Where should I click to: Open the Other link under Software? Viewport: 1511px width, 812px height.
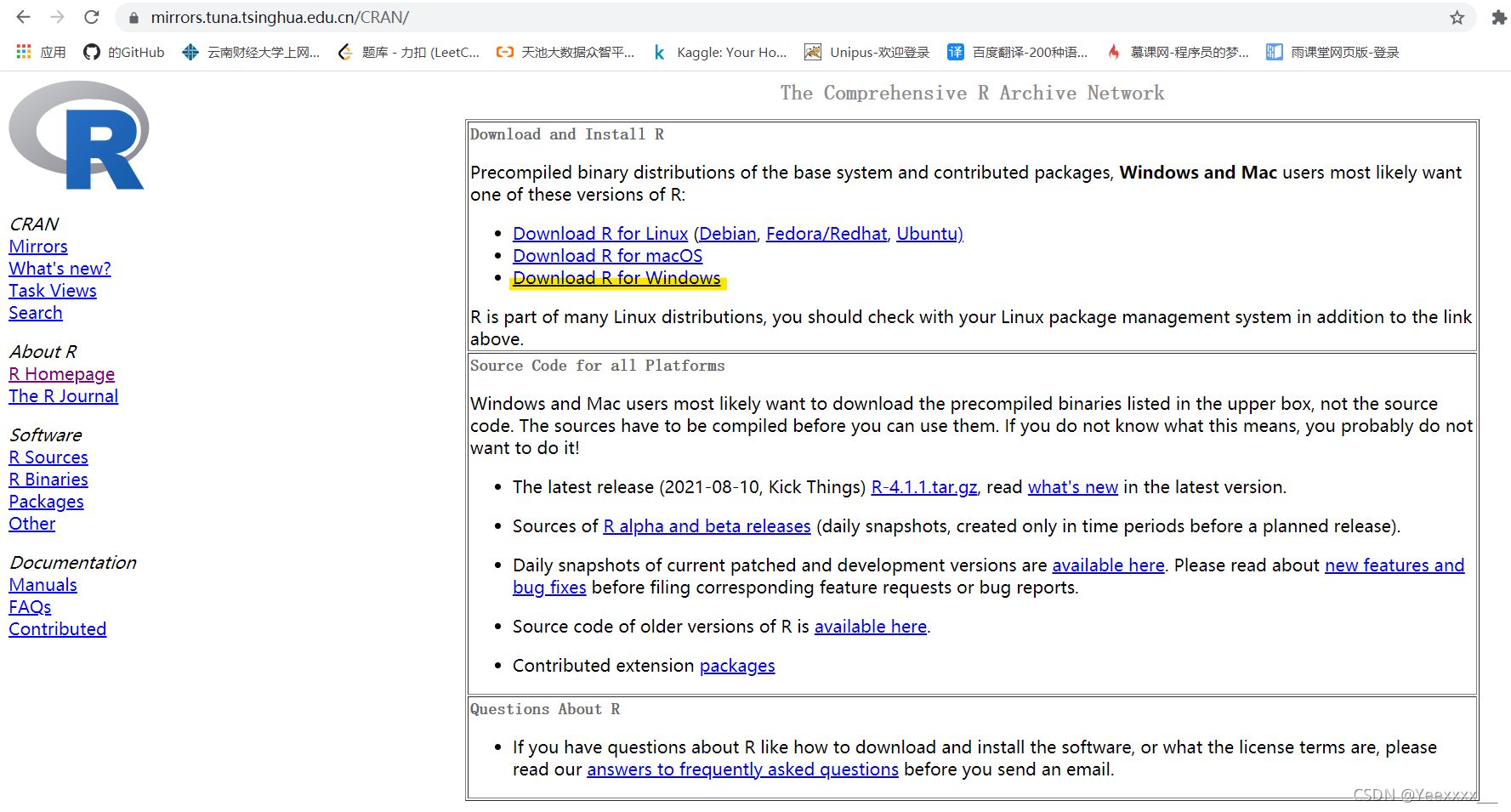pyautogui.click(x=32, y=524)
